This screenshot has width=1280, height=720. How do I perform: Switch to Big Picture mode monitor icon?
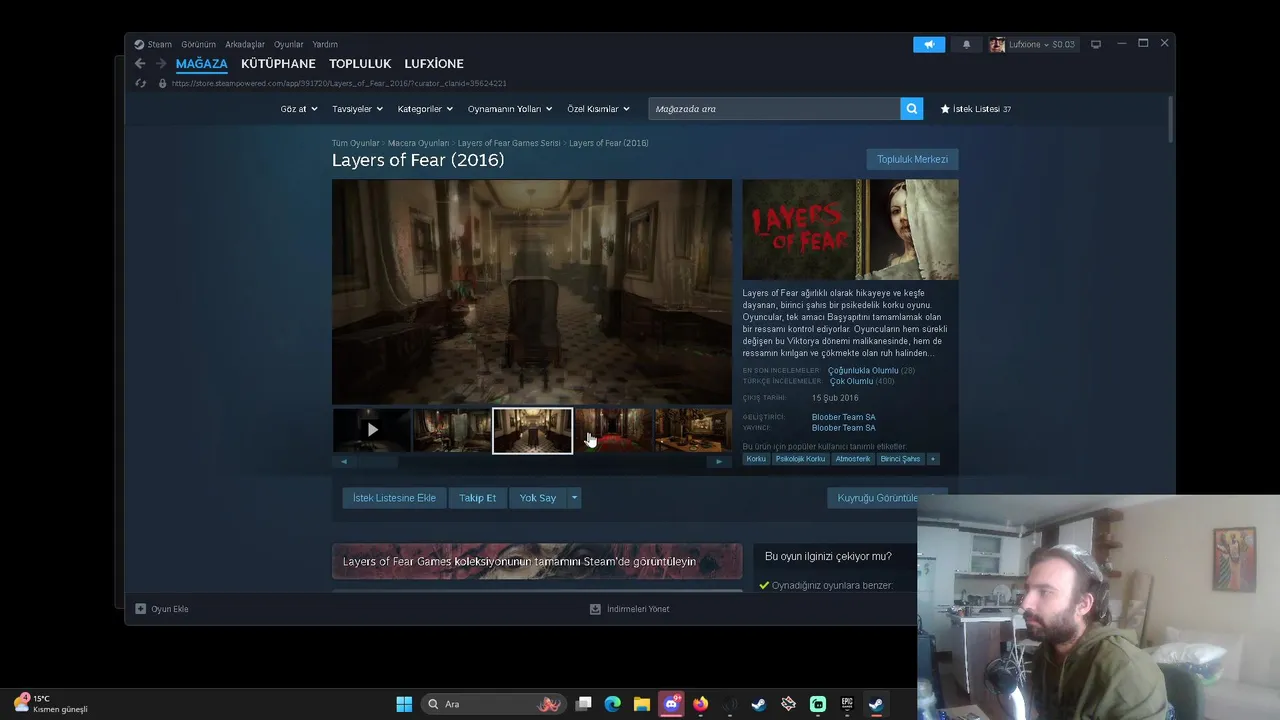pyautogui.click(x=1096, y=44)
